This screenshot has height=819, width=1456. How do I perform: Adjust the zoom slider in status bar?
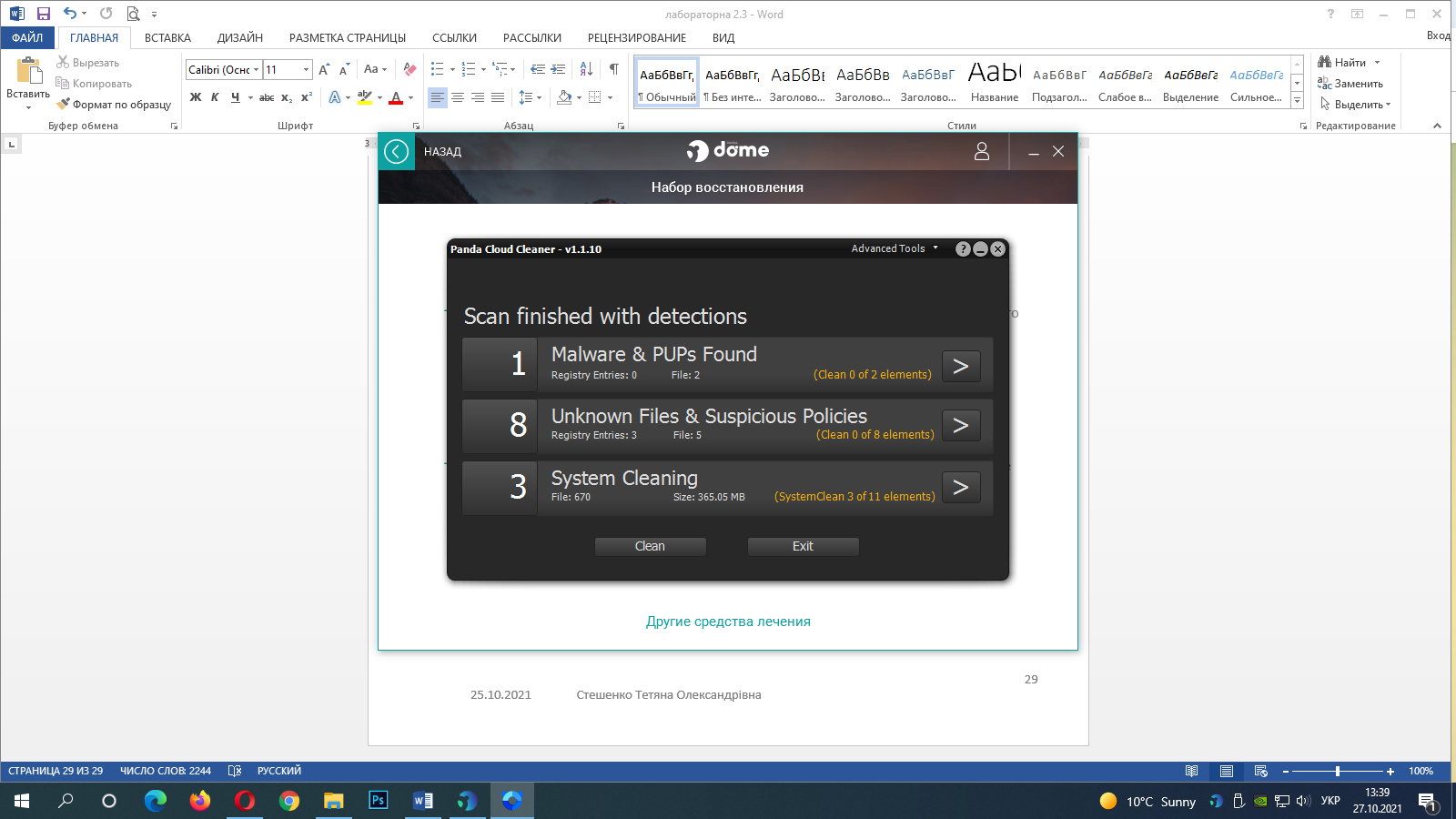click(x=1338, y=772)
